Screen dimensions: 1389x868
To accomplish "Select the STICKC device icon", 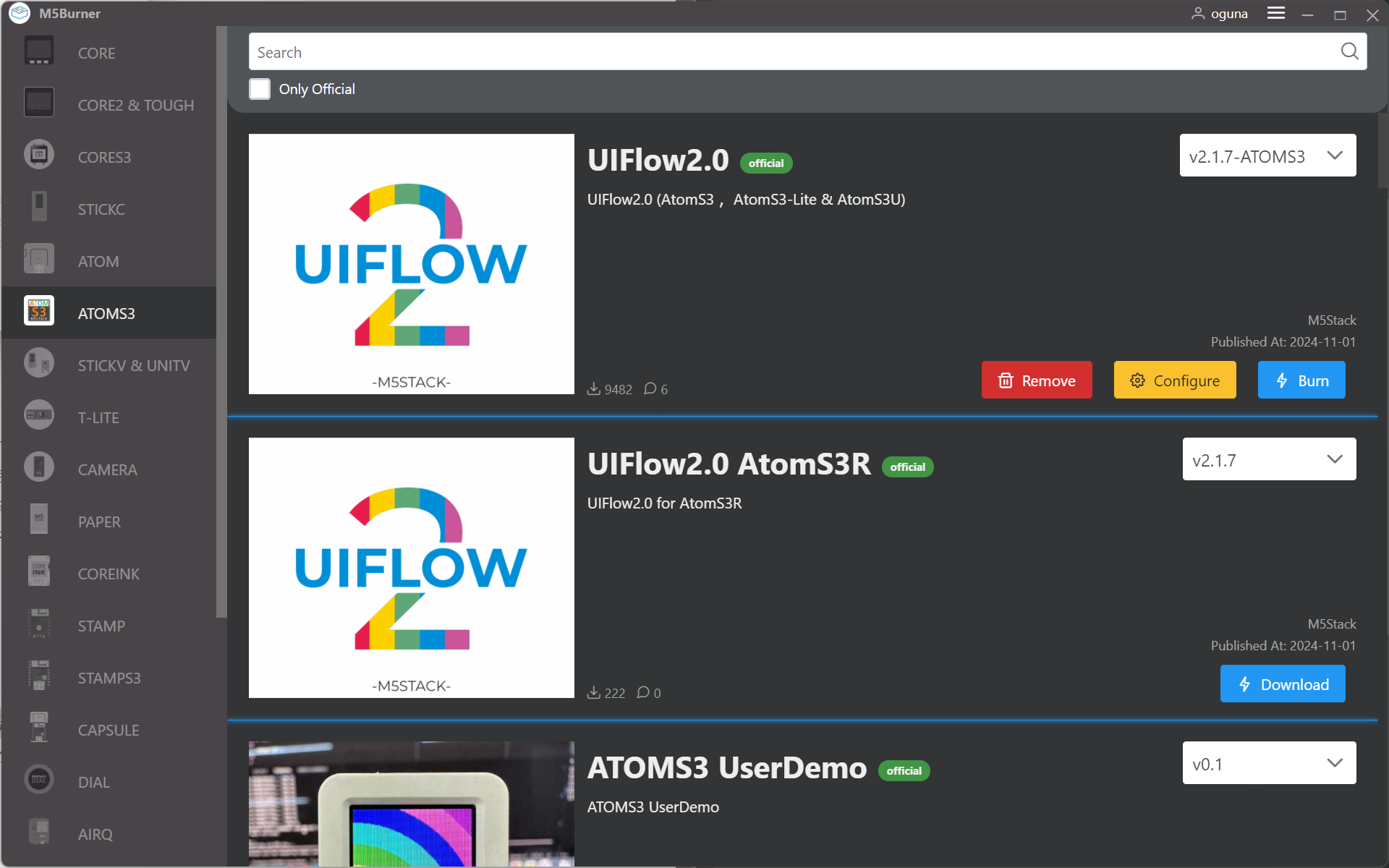I will [39, 208].
